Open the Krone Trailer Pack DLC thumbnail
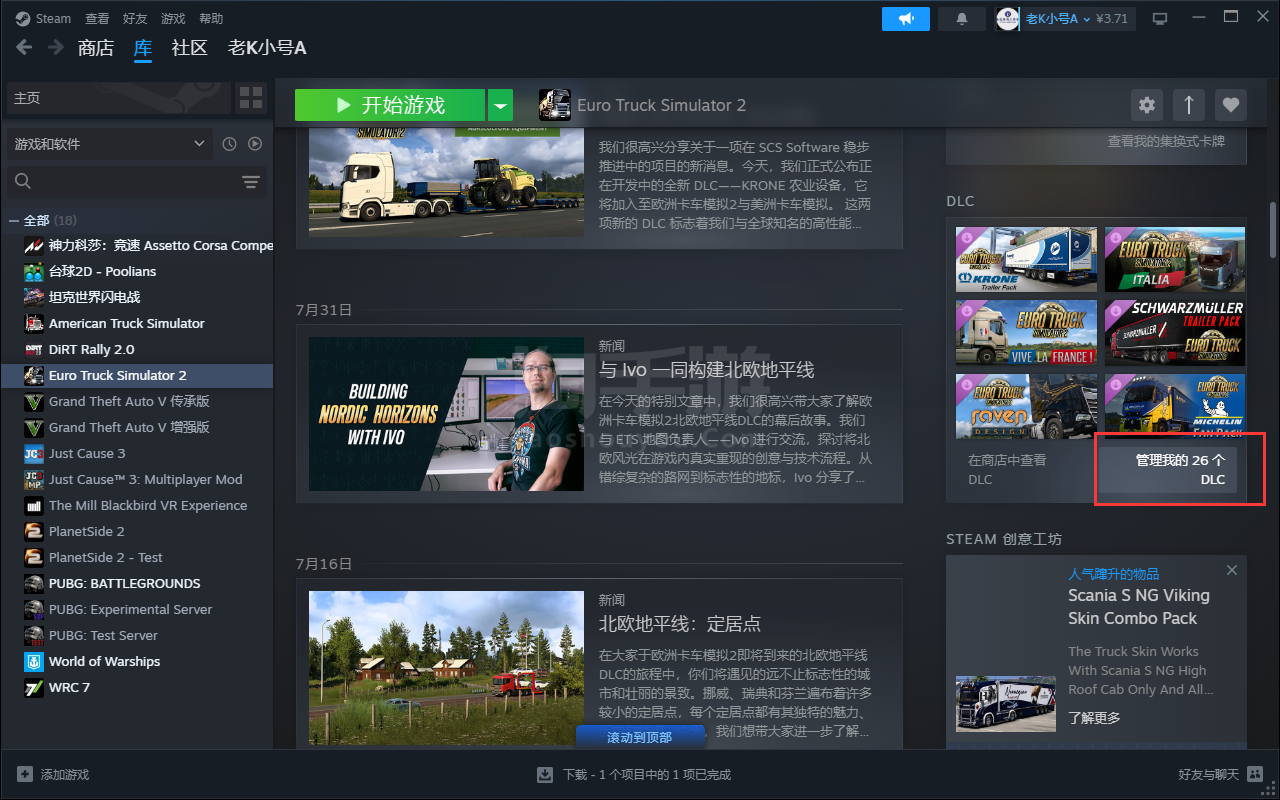Image resolution: width=1280 pixels, height=800 pixels. click(1026, 259)
